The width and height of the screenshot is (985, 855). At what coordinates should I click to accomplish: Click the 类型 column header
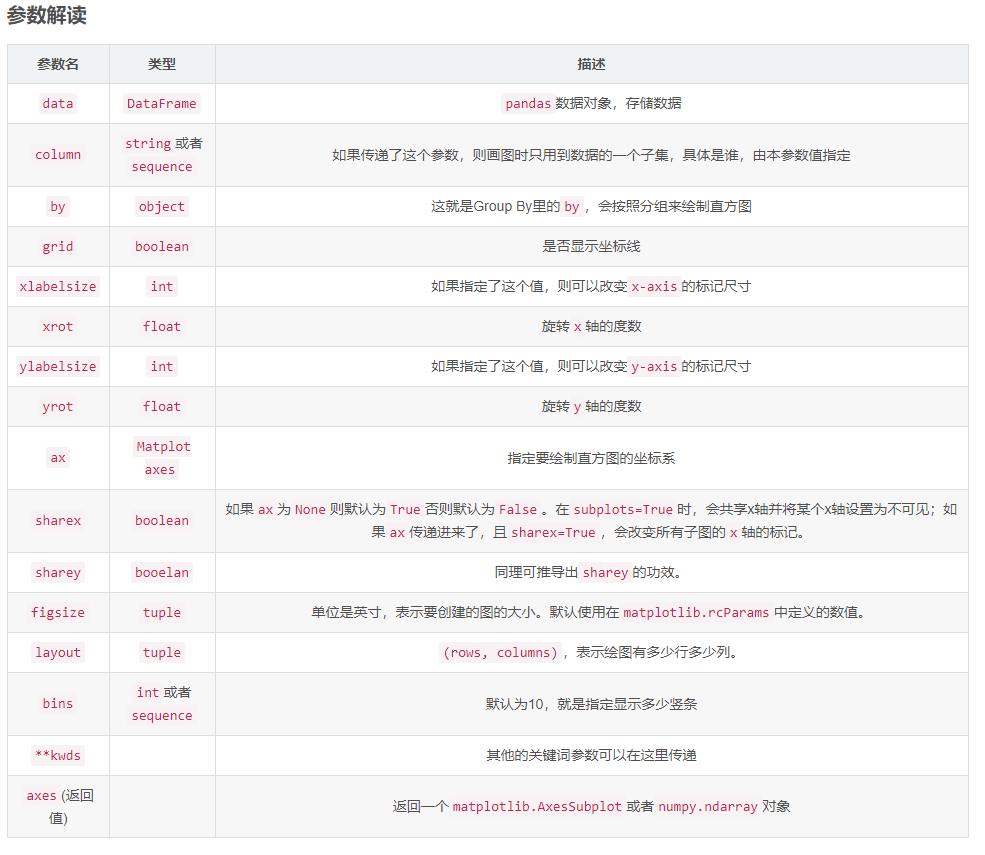click(x=161, y=63)
